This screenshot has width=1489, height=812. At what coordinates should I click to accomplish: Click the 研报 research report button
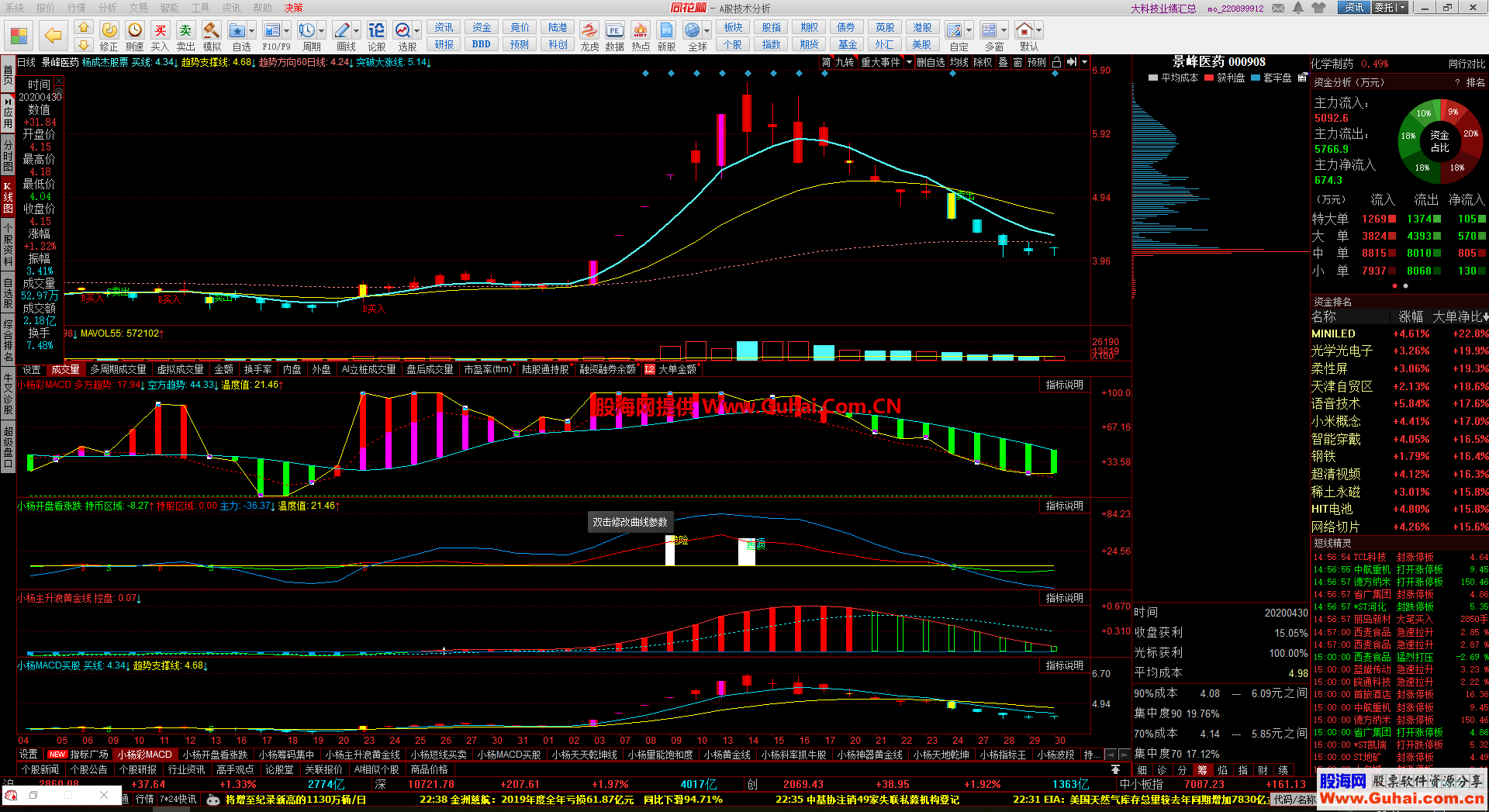(x=444, y=44)
